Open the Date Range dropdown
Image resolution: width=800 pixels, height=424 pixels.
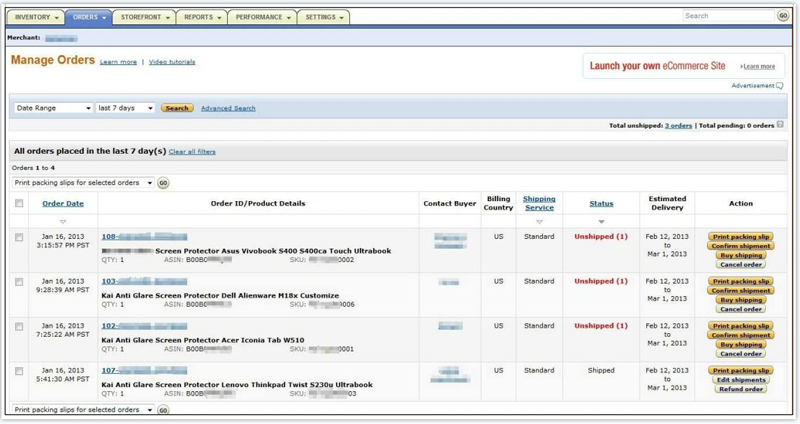click(53, 108)
